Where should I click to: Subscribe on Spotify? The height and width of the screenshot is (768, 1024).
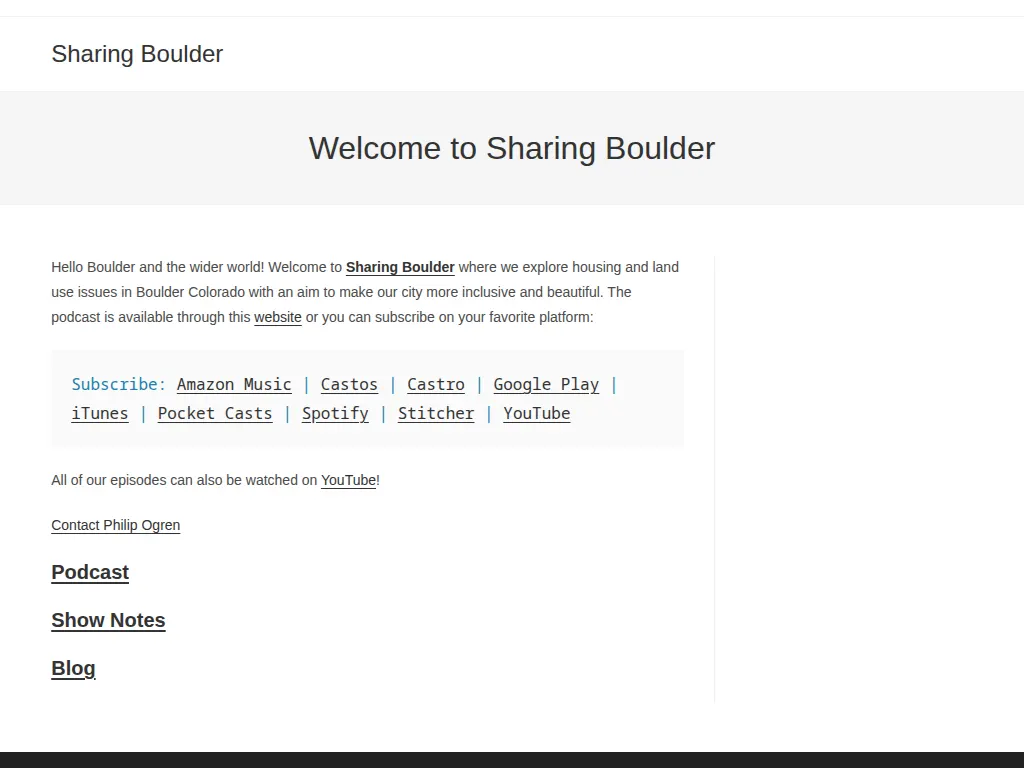tap(335, 413)
